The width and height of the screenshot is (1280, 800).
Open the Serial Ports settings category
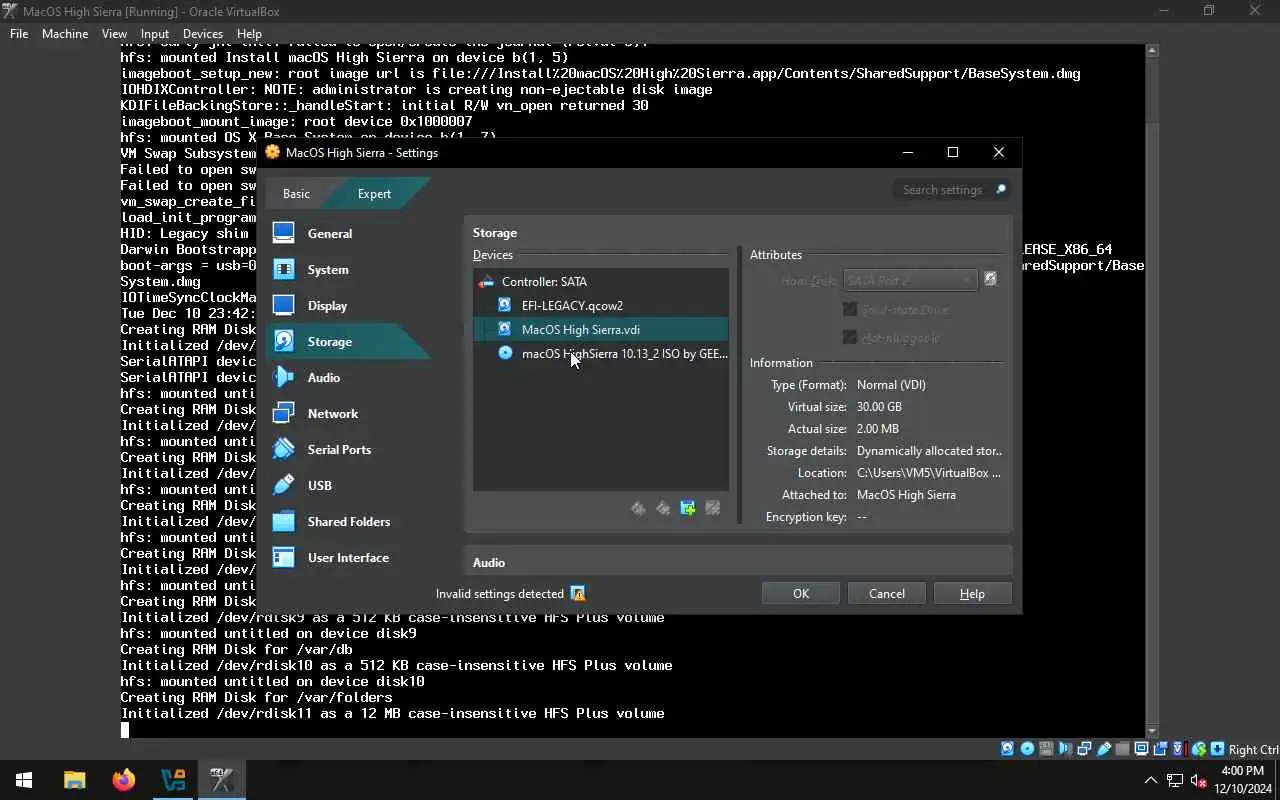pos(348,449)
